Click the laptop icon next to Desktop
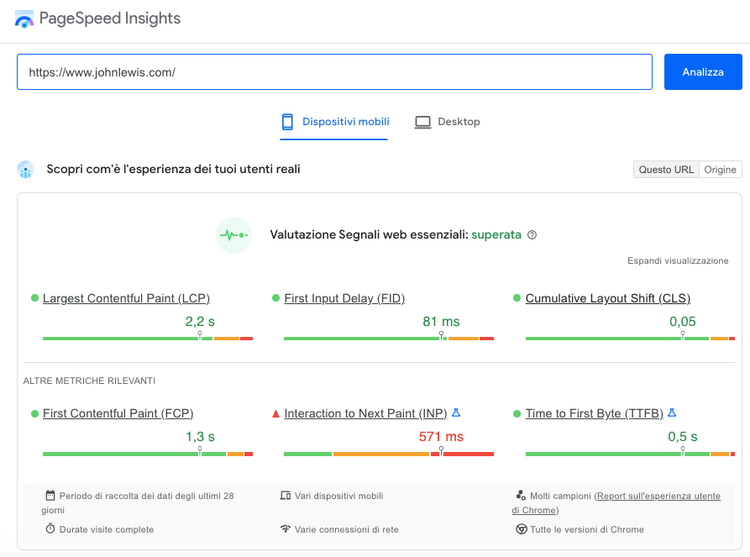 coord(422,122)
